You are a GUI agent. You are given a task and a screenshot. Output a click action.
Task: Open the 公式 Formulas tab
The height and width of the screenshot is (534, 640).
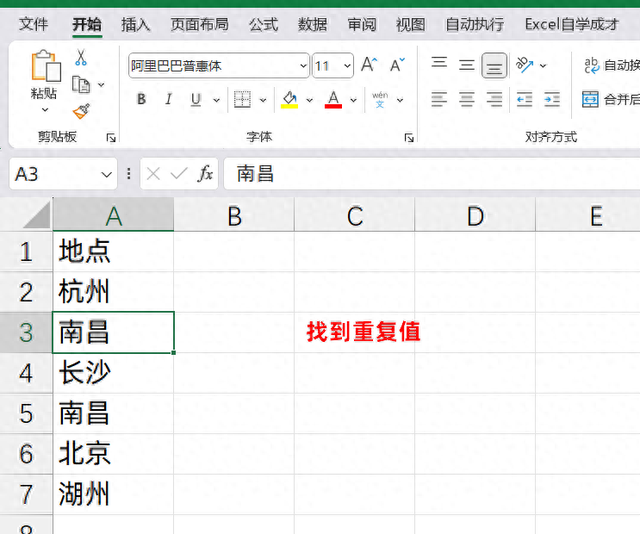pyautogui.click(x=264, y=24)
